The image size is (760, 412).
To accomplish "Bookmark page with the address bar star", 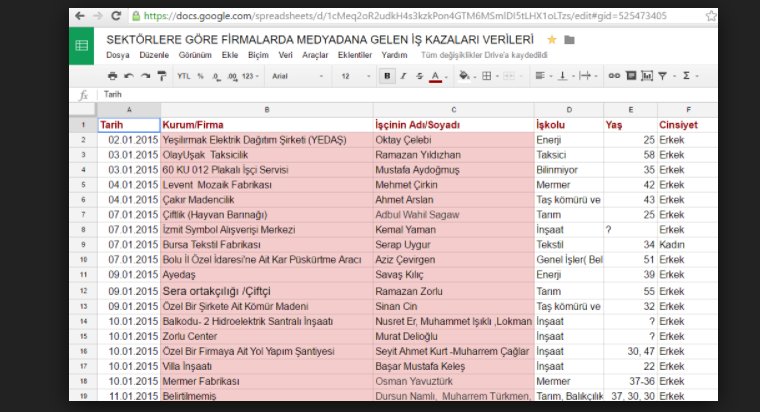I will coord(711,16).
